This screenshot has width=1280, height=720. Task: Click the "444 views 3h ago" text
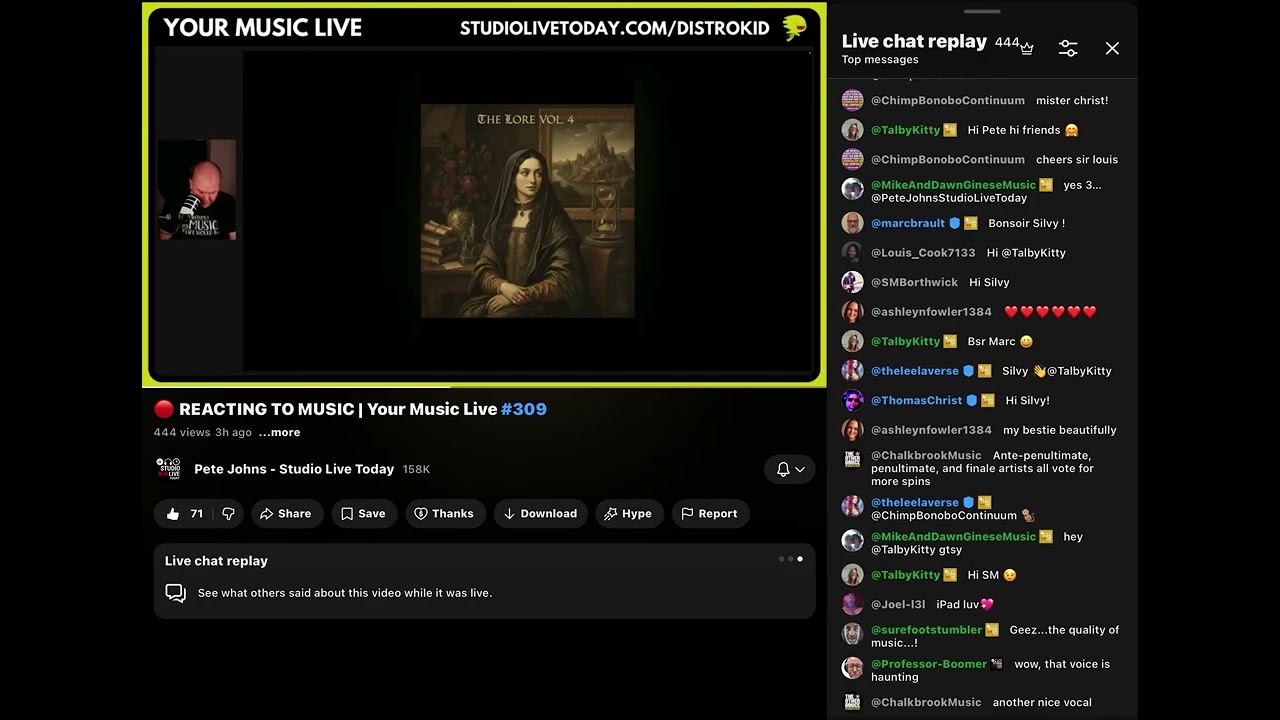tap(203, 432)
